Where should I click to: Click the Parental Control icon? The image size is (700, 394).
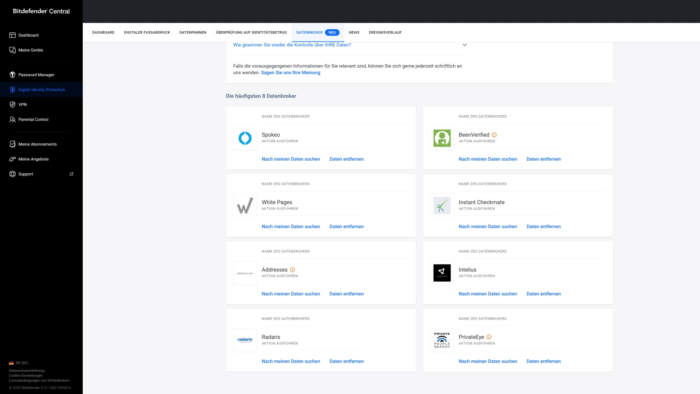click(12, 120)
